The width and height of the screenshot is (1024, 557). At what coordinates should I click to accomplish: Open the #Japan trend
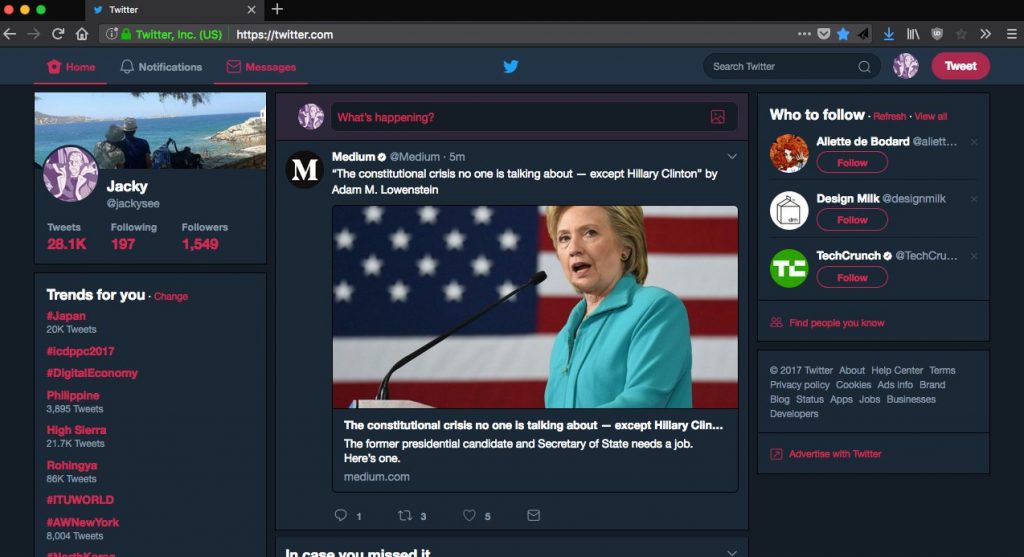66,316
